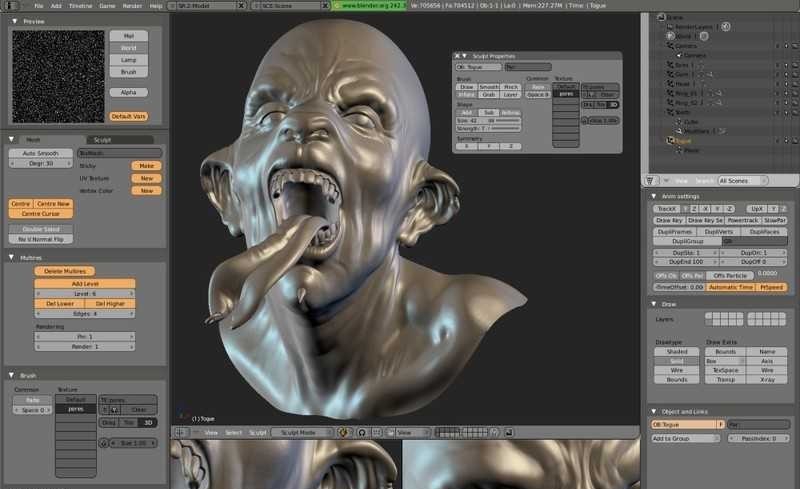Toggle Auto Smooth on mesh
800x489 pixels.
pyautogui.click(x=41, y=153)
